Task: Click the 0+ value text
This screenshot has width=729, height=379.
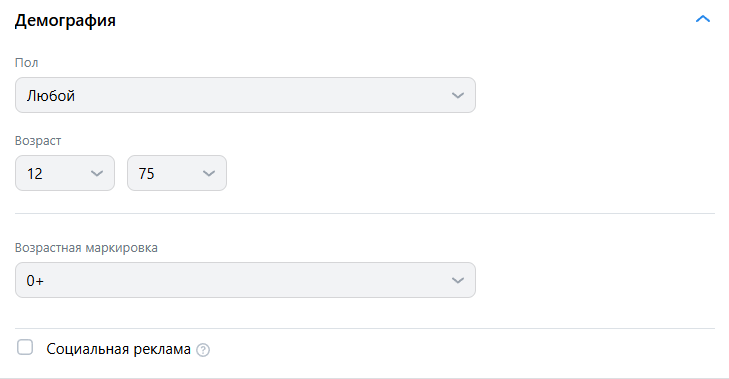Action: (35, 280)
